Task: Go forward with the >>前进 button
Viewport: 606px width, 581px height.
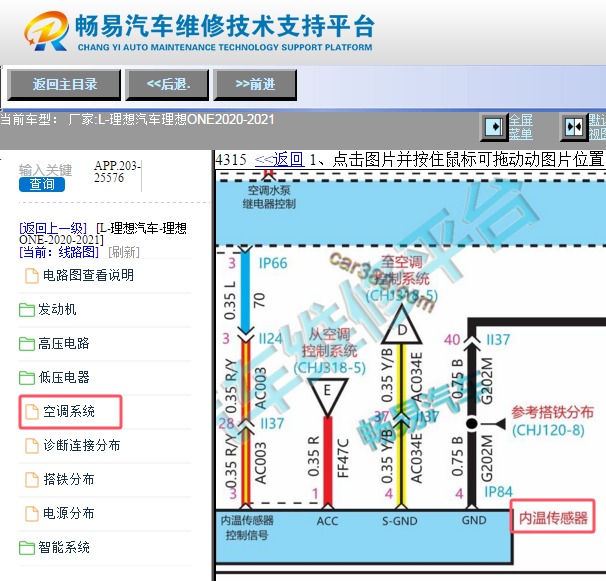Action: 255,85
